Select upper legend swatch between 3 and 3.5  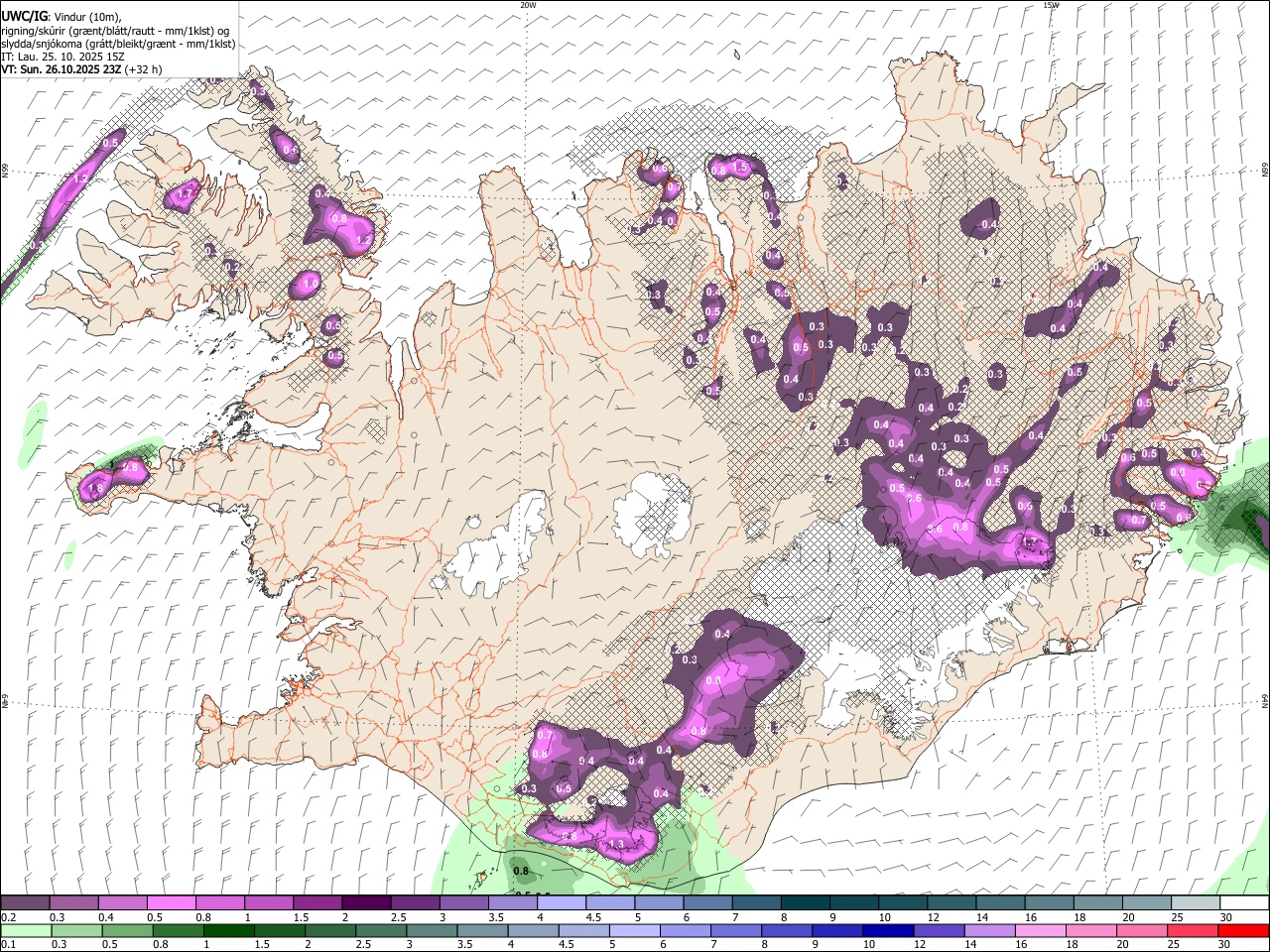[462, 903]
